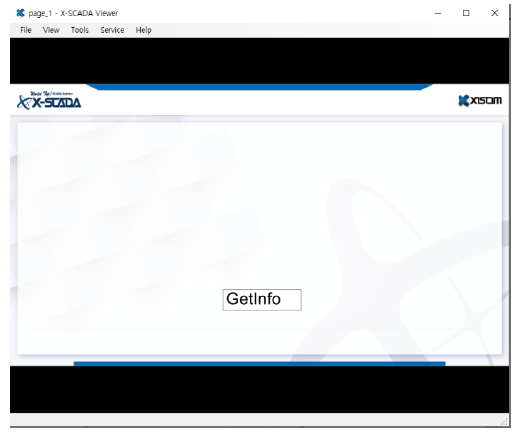Maximize the X-SCADA Viewer window

tap(466, 13)
